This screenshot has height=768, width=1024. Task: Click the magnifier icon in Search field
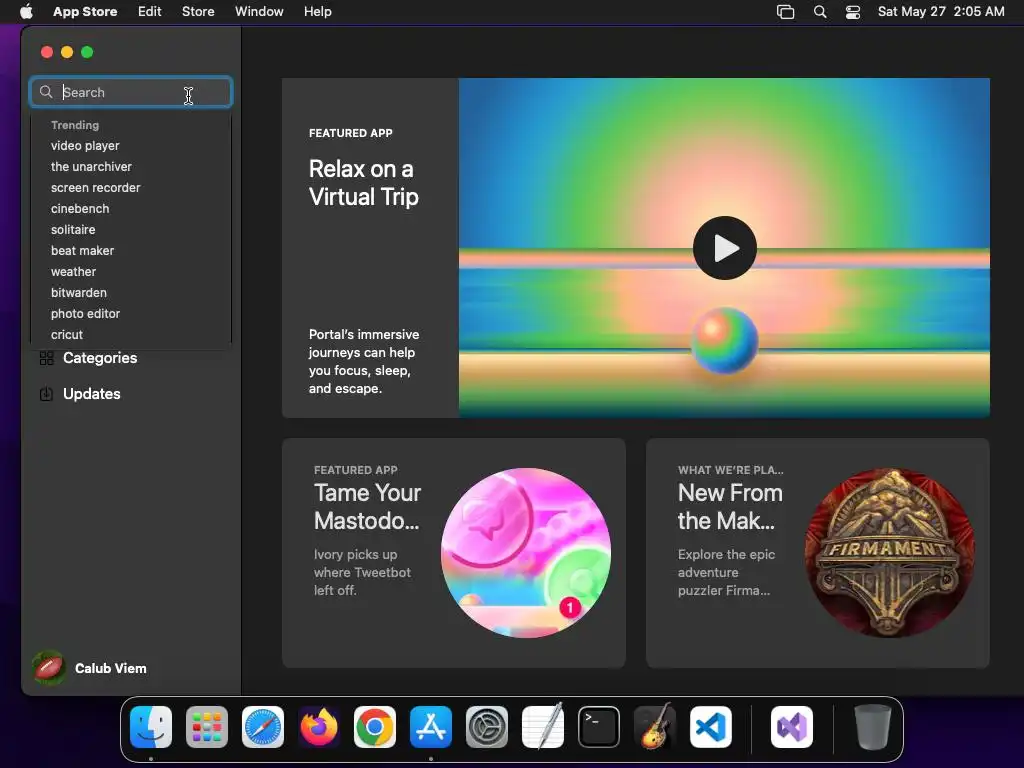tap(46, 92)
